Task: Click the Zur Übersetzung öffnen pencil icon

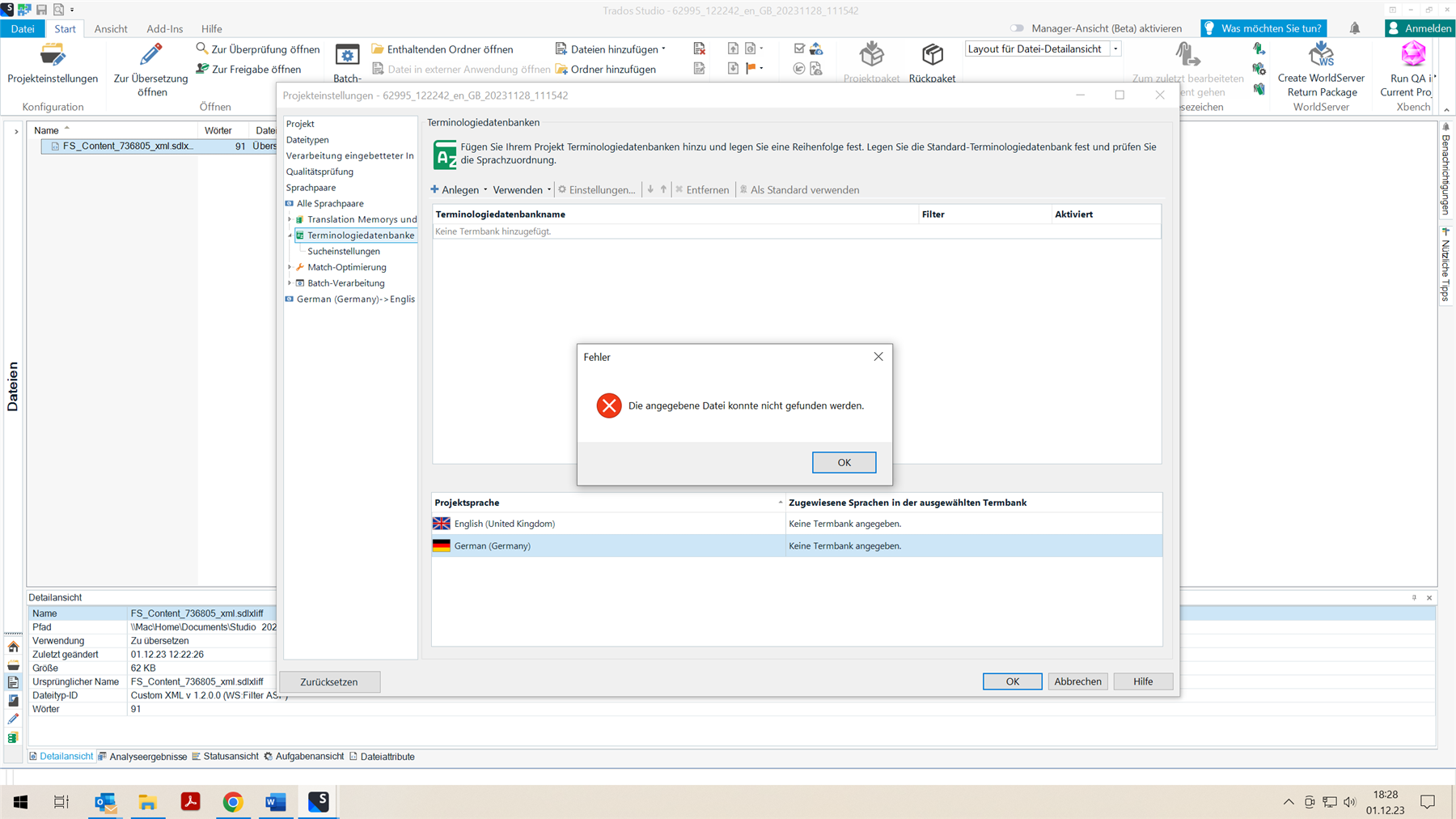Action: [150, 55]
